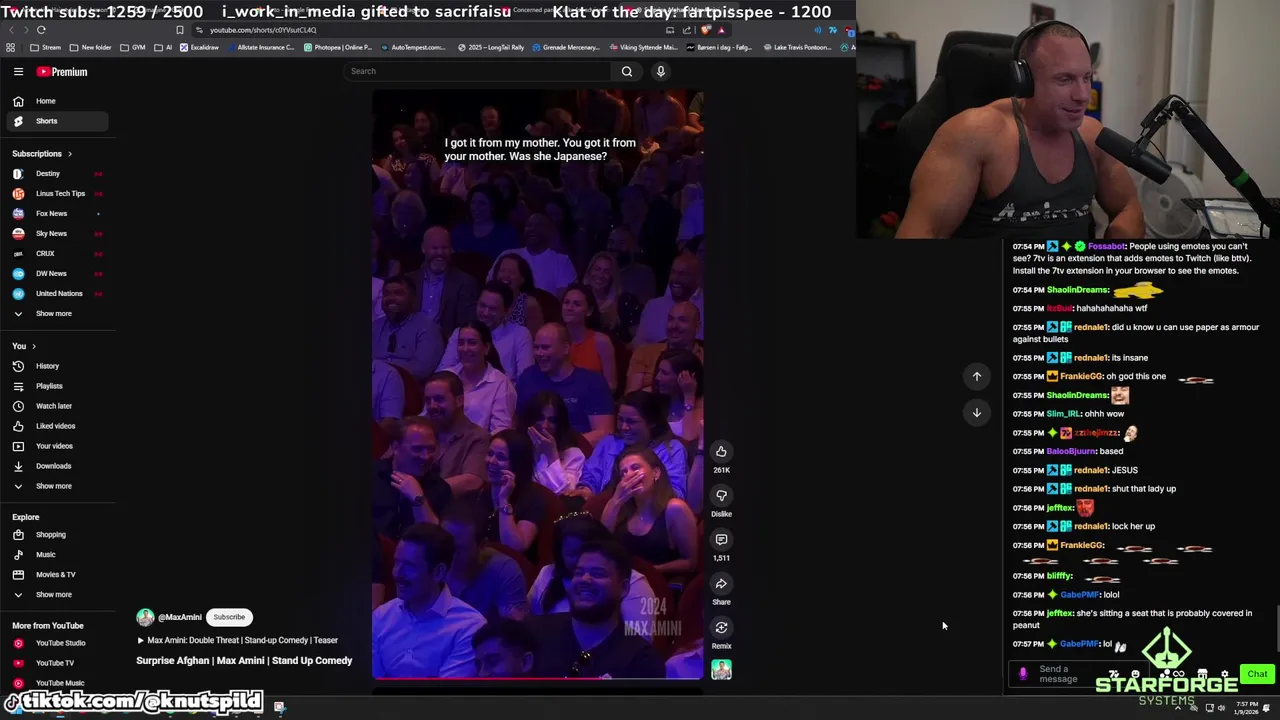Open the AutoTempest bookmark
Screen dimensions: 1280x720
pos(412,47)
